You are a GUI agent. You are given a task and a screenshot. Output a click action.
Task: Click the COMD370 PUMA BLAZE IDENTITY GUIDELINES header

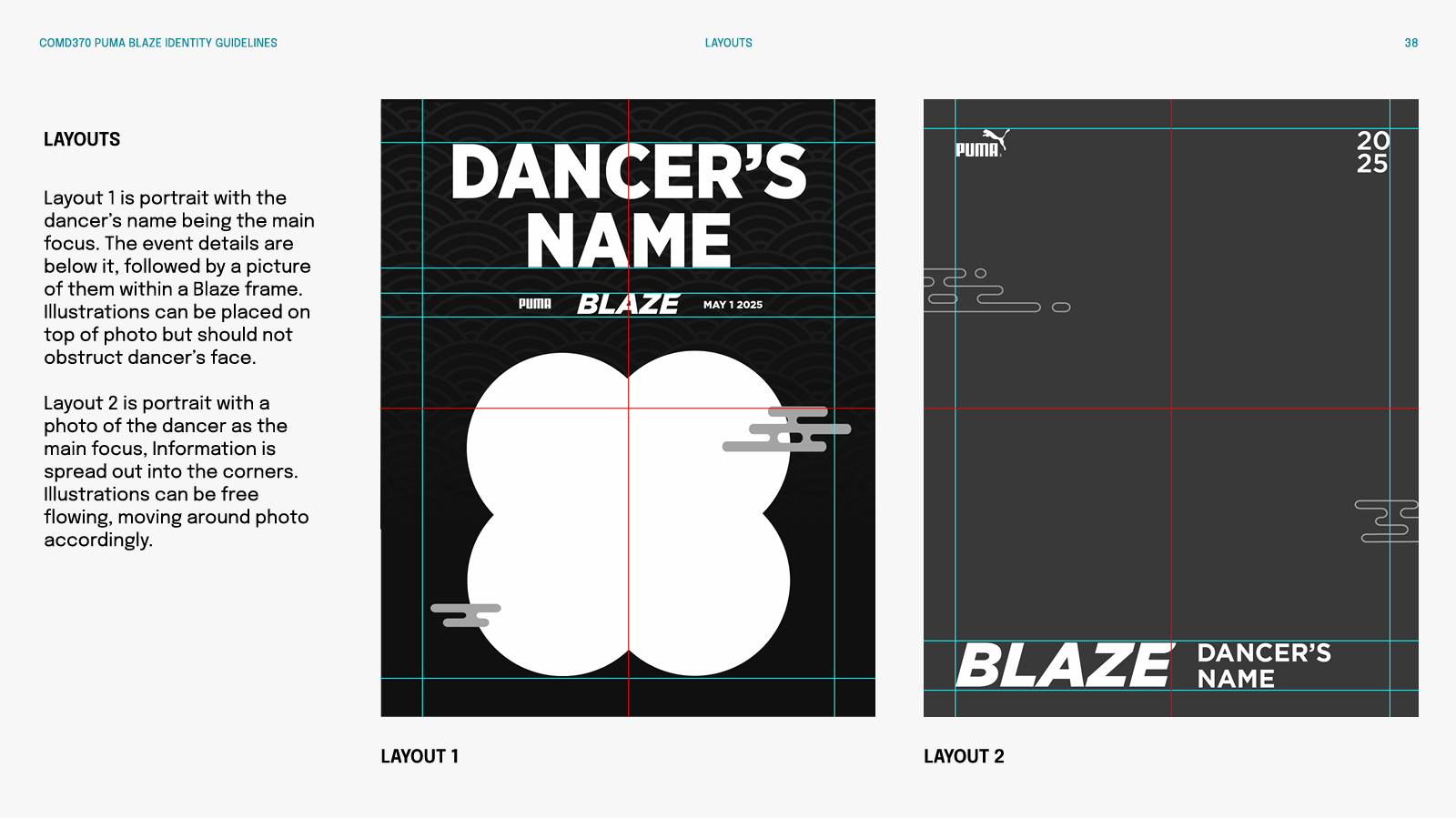pos(158,43)
